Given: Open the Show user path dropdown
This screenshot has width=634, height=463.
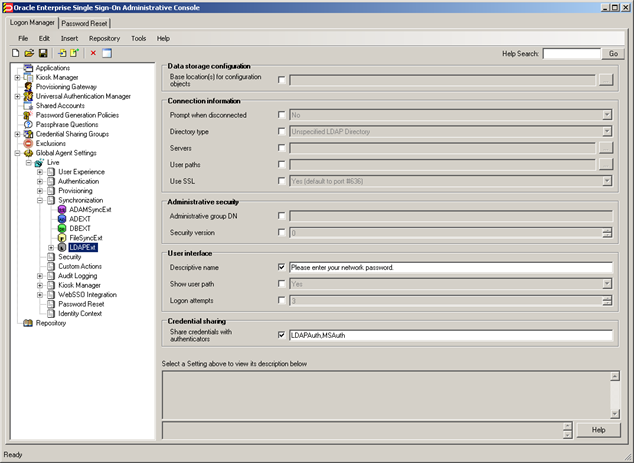Looking at the screenshot, I should click(x=607, y=284).
